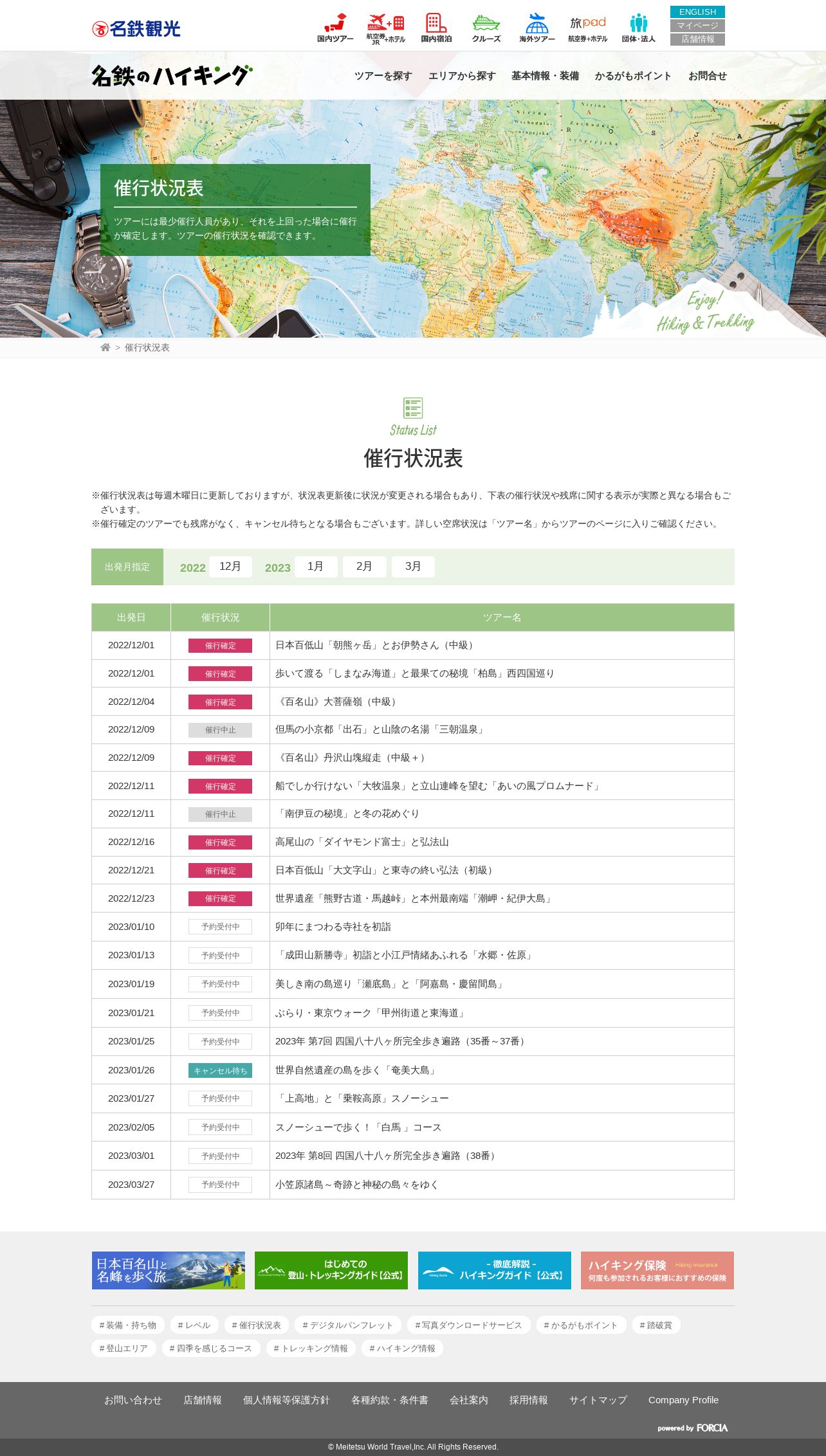The image size is (826, 1456).
Task: Open banner はじめての登山・トレッキングガイド
Action: (331, 1270)
